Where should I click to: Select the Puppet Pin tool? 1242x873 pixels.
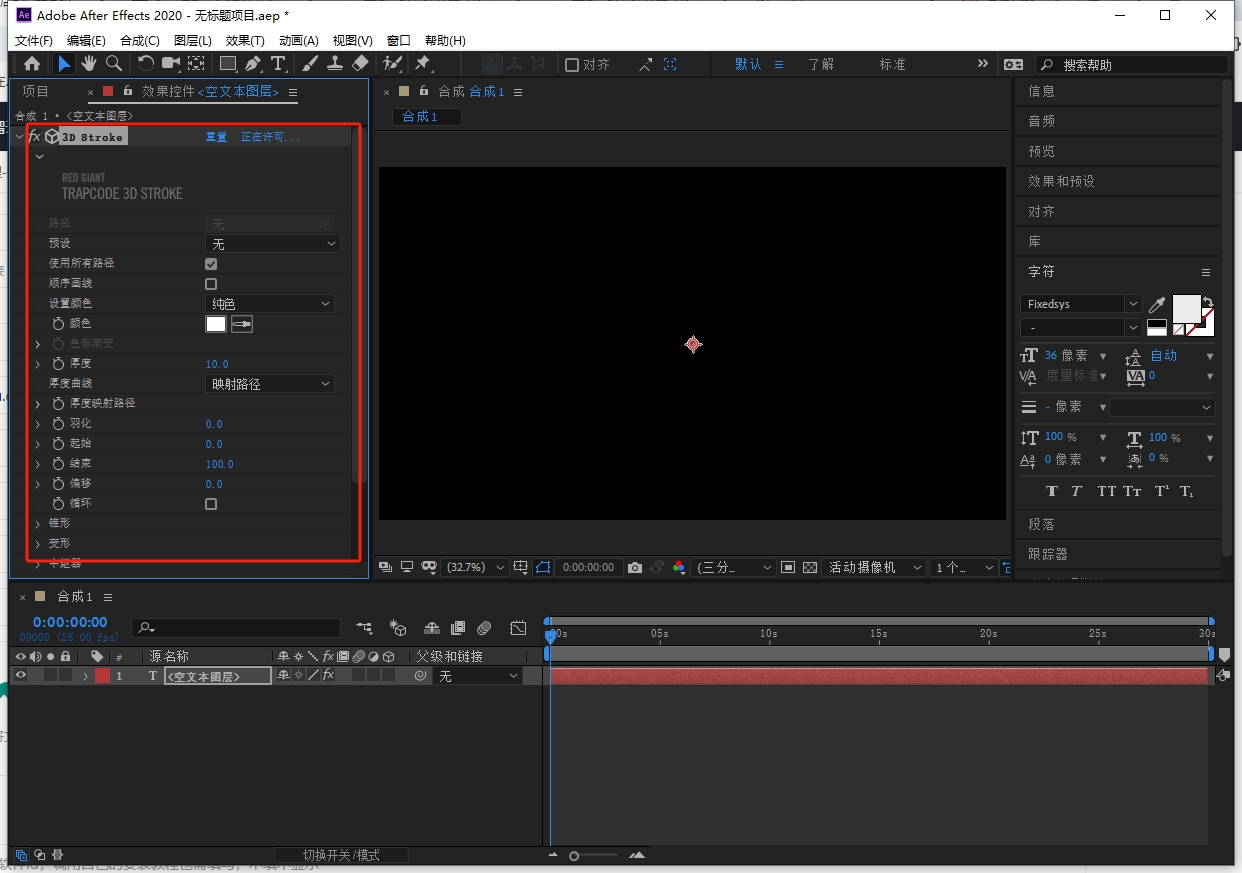point(423,64)
